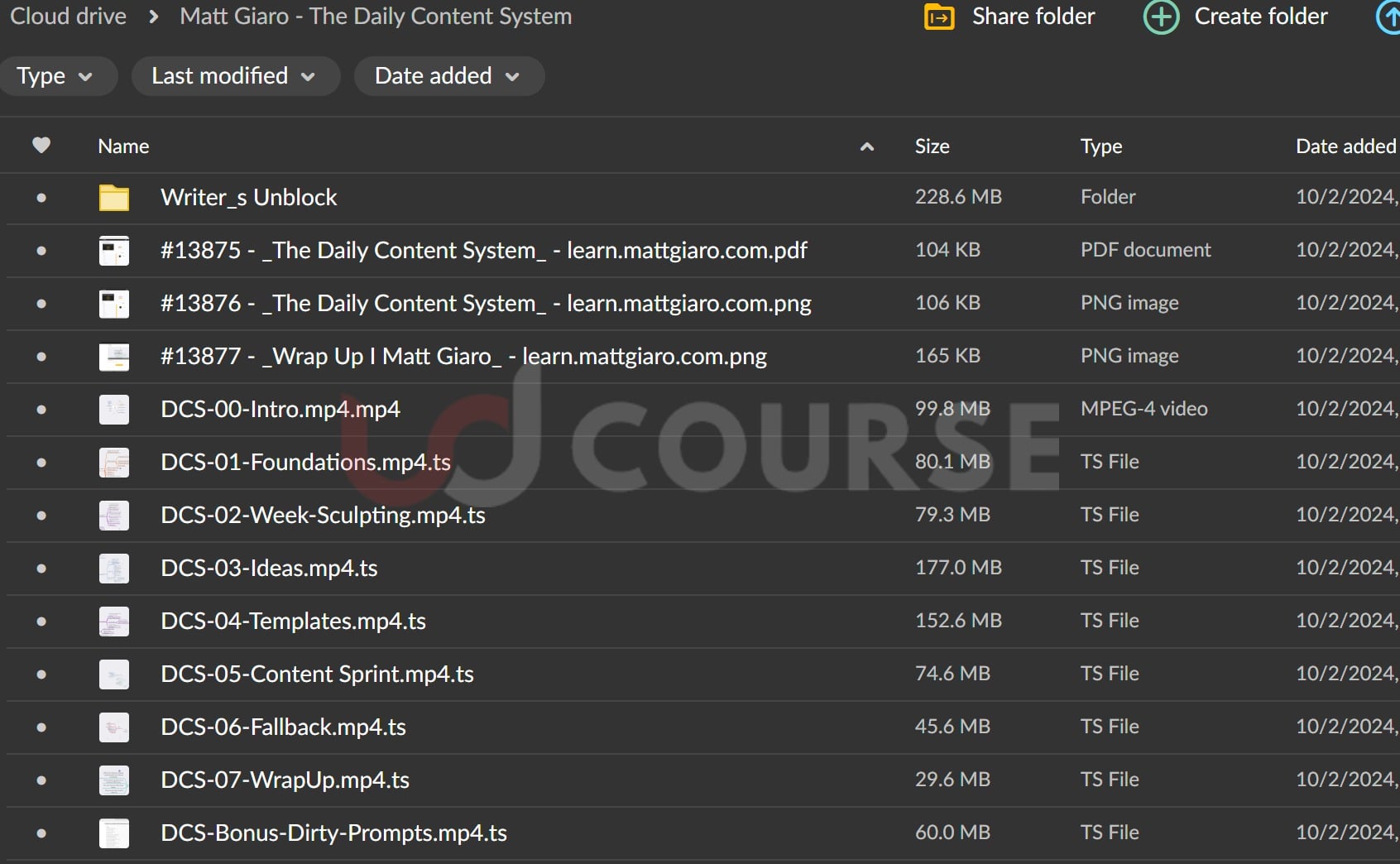Click the DCS-07-WrapUp file icon
The height and width of the screenshot is (864, 1400).
point(114,780)
